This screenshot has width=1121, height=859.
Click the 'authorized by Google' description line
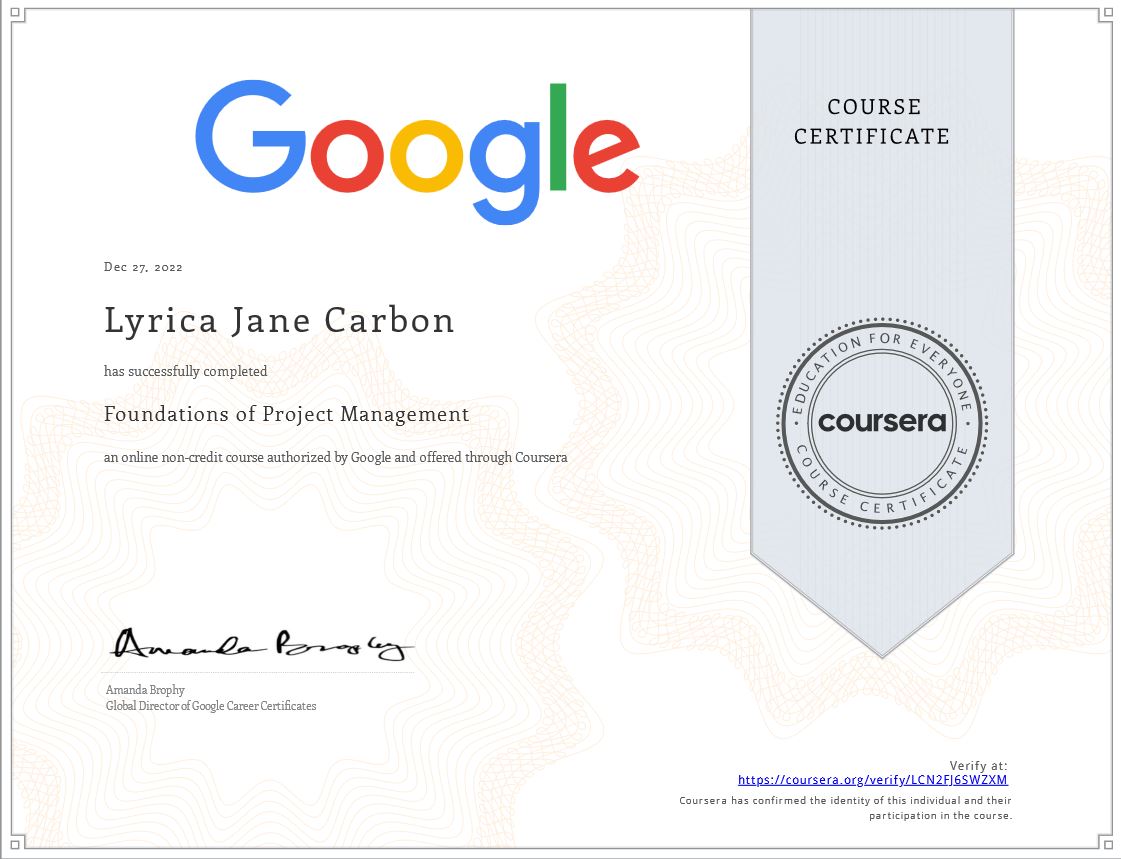pos(336,457)
